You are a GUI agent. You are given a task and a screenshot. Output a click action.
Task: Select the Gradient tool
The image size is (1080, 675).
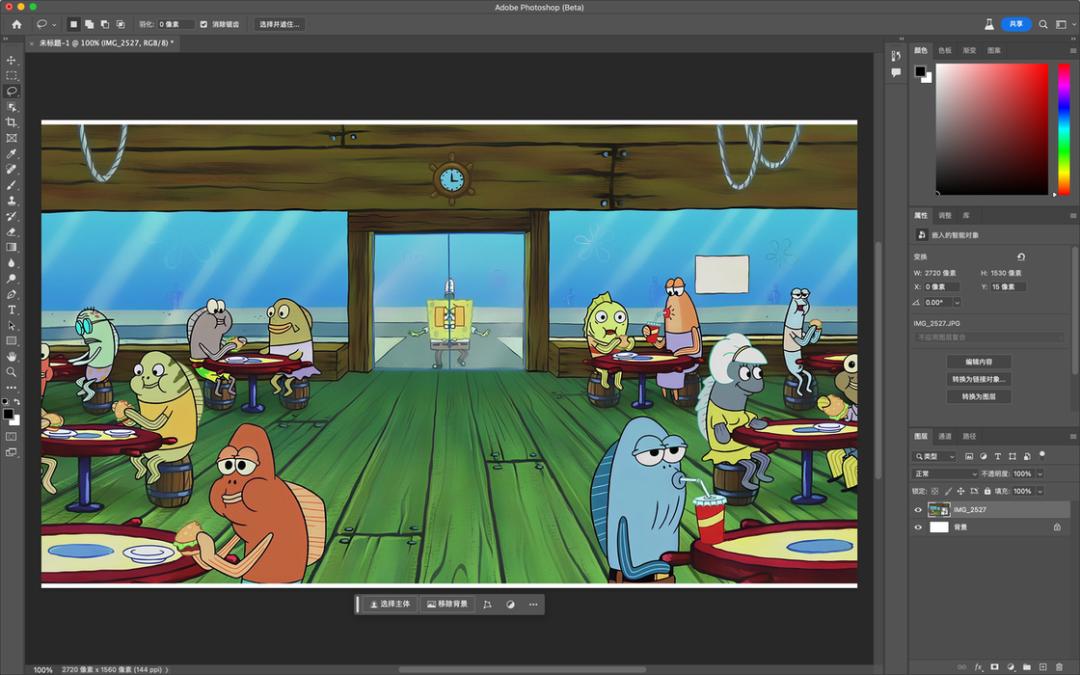click(12, 247)
